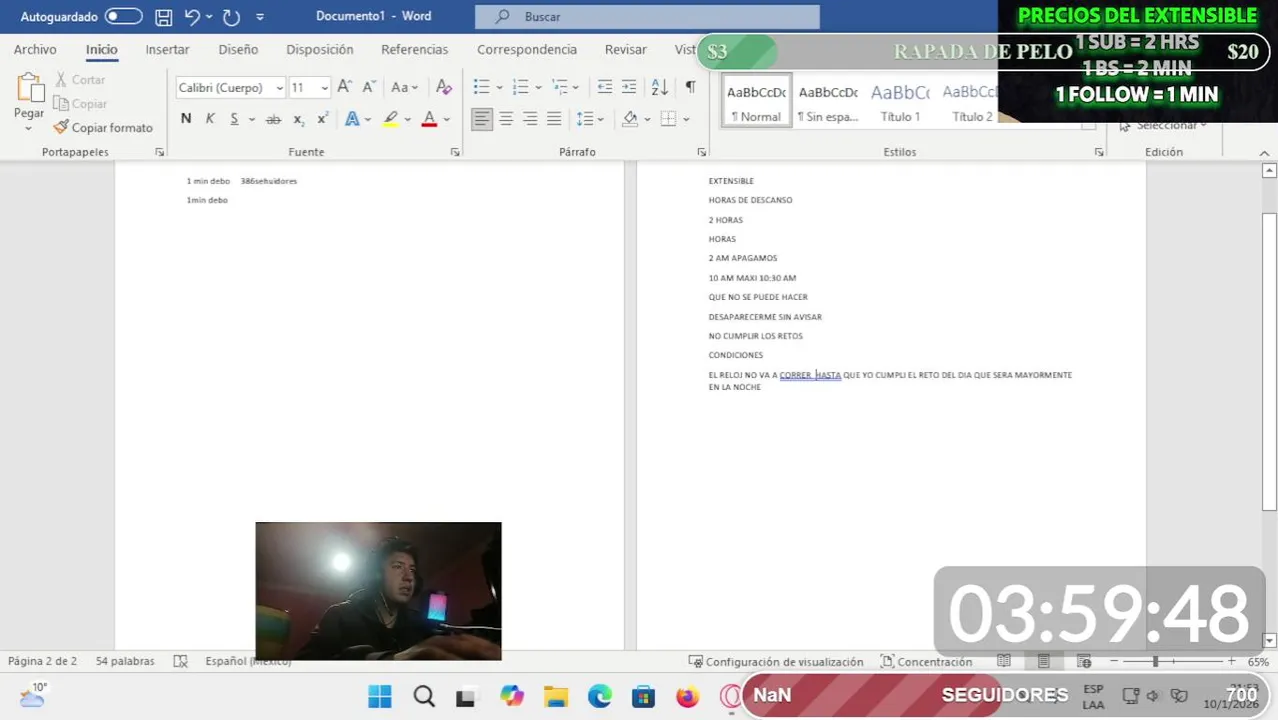Click the Pegar paste button
Image resolution: width=1278 pixels, height=720 pixels.
click(x=29, y=100)
